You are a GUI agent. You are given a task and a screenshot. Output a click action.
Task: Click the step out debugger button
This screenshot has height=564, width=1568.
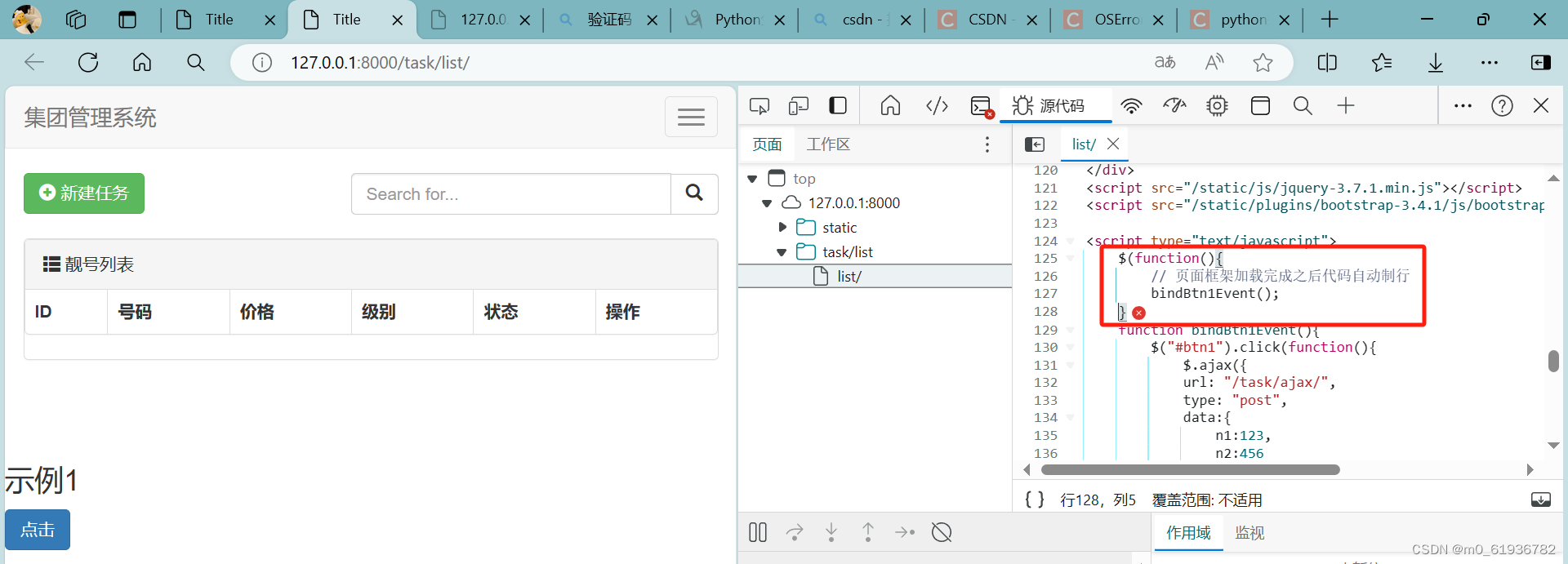point(868,533)
